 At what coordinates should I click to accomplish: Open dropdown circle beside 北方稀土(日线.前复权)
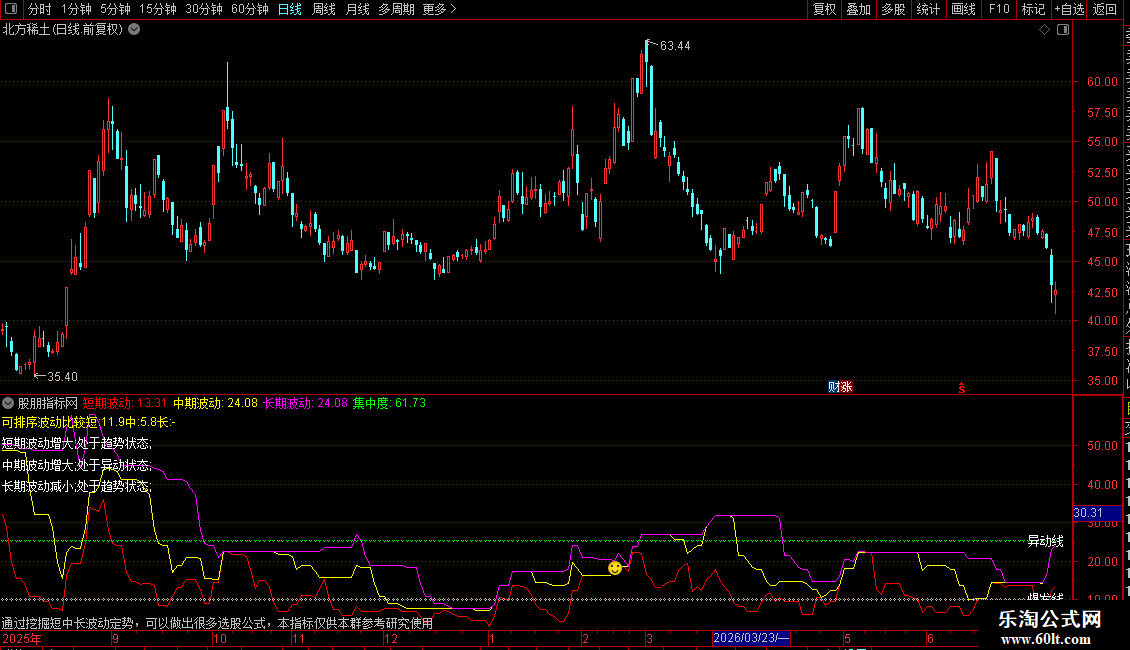pyautogui.click(x=134, y=30)
